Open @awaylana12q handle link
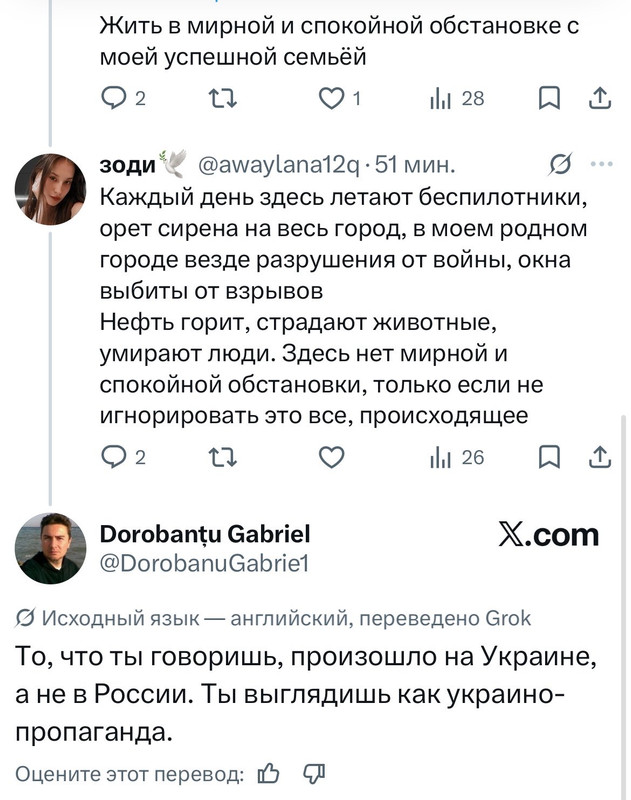 click(279, 164)
